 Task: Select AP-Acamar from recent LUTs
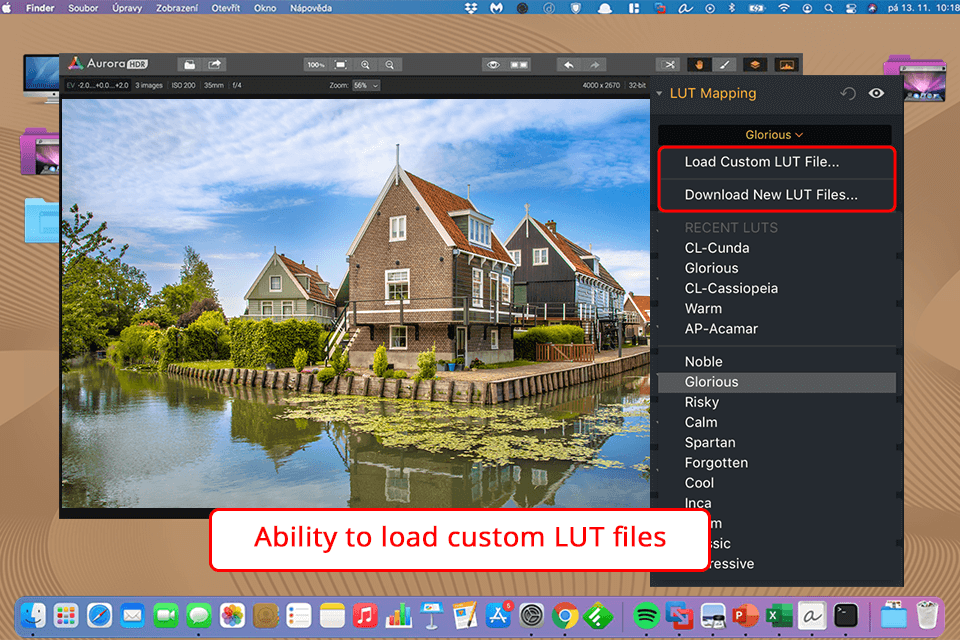721,329
